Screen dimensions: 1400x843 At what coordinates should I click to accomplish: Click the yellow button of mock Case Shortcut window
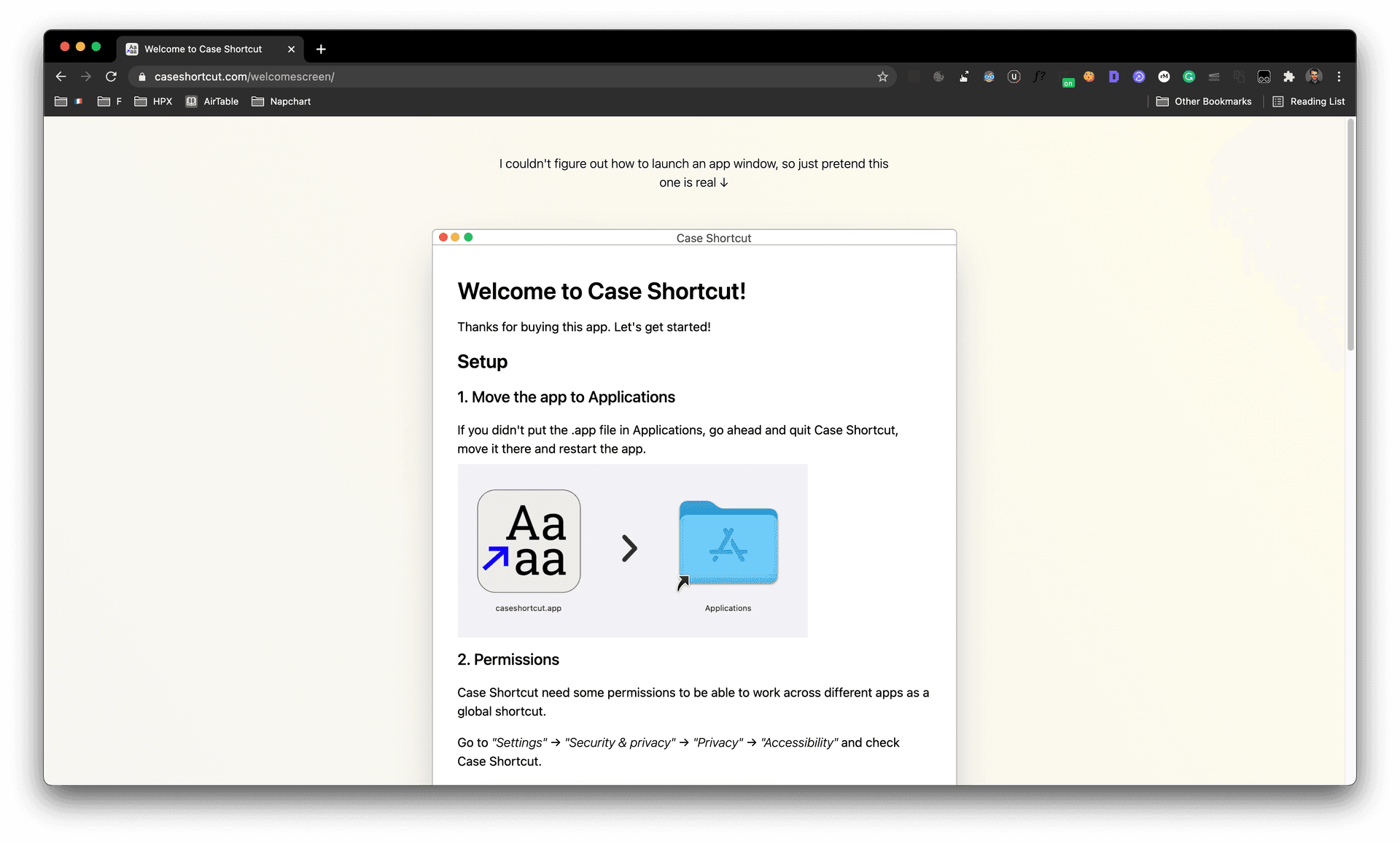pyautogui.click(x=456, y=237)
